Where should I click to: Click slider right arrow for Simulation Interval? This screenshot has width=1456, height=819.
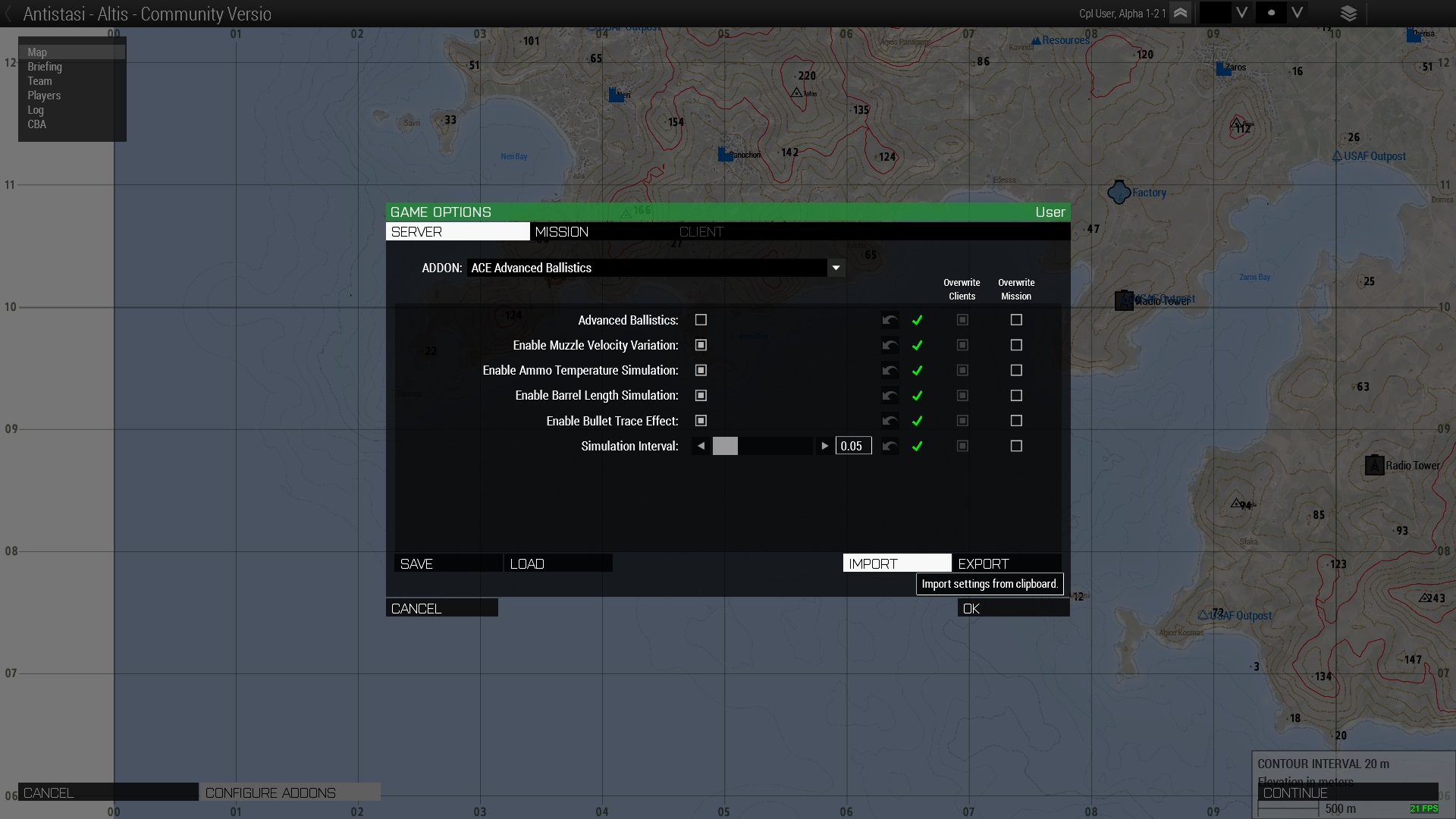point(824,446)
